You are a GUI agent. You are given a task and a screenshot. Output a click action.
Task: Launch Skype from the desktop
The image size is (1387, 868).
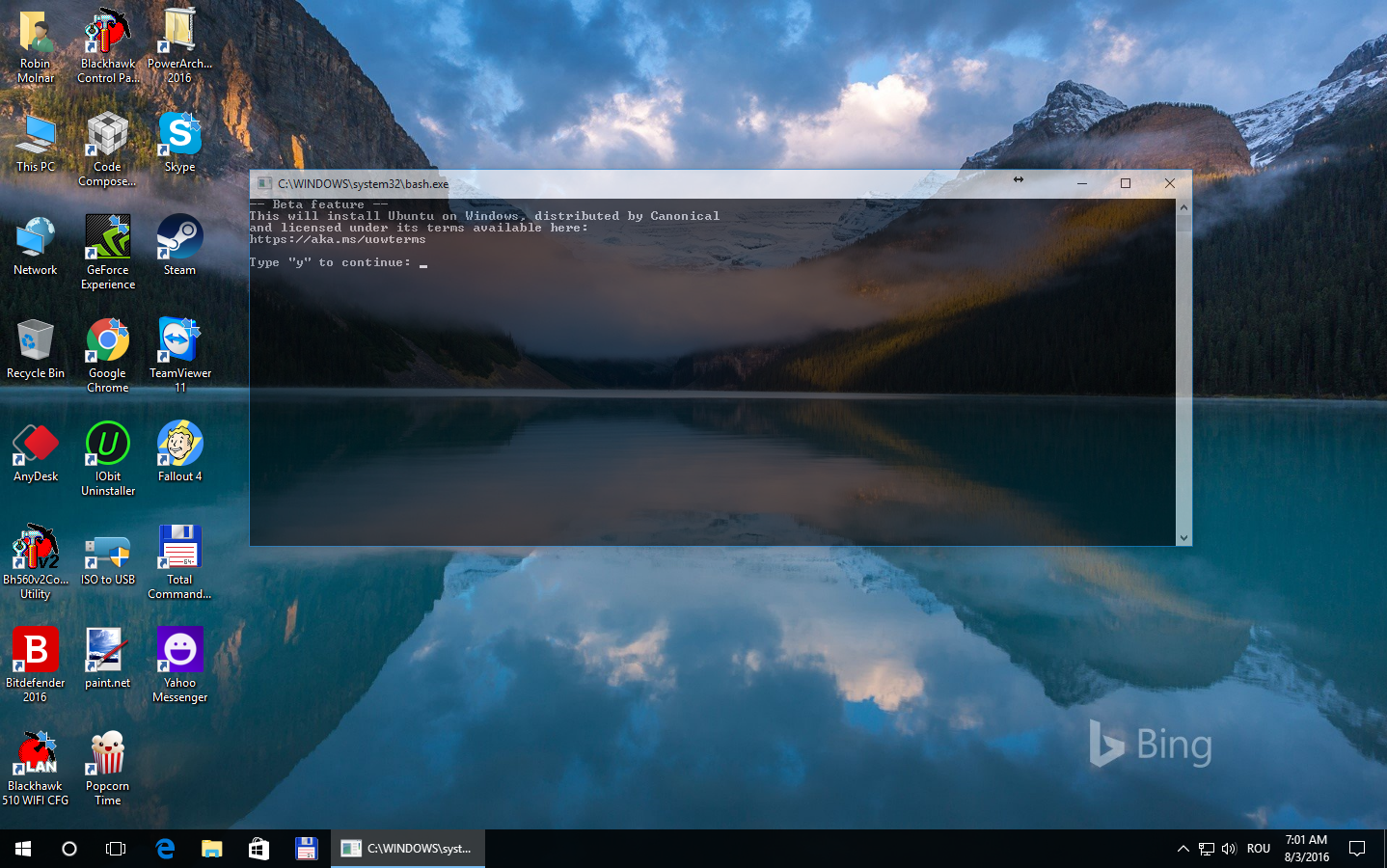point(179,143)
